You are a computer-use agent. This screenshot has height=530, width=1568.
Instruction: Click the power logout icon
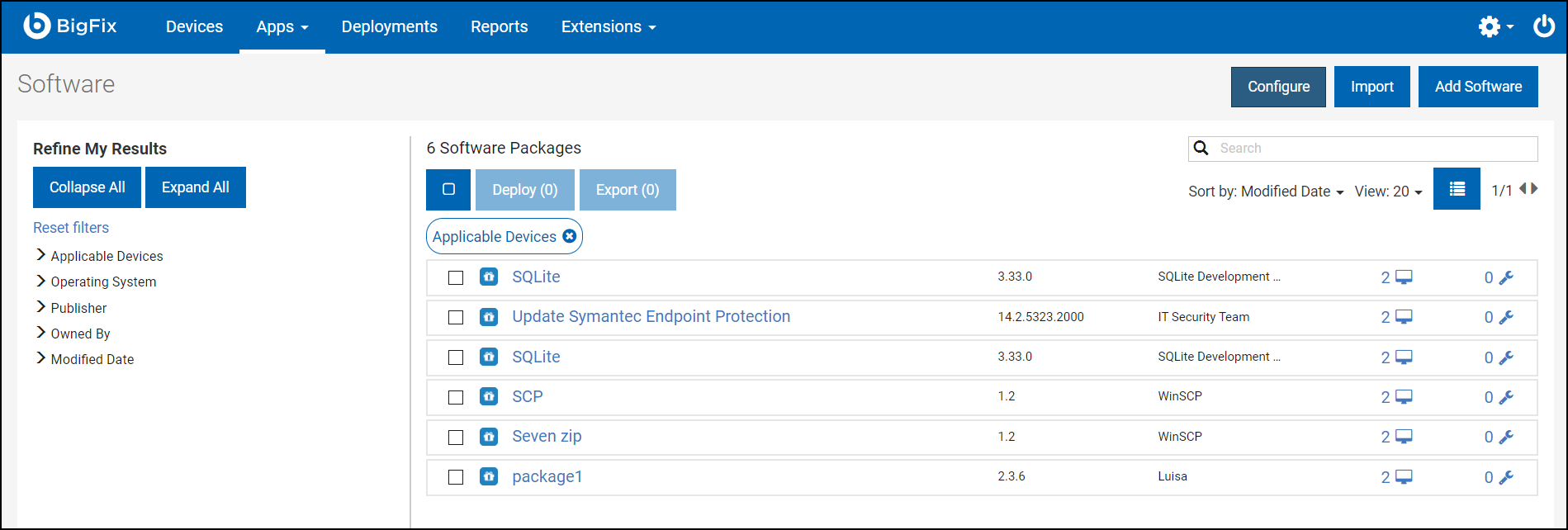[1544, 26]
